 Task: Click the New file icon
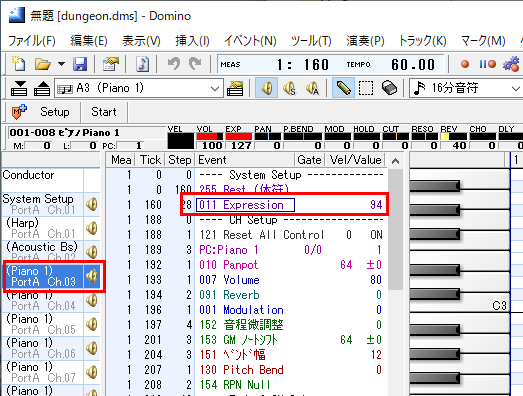(18, 64)
